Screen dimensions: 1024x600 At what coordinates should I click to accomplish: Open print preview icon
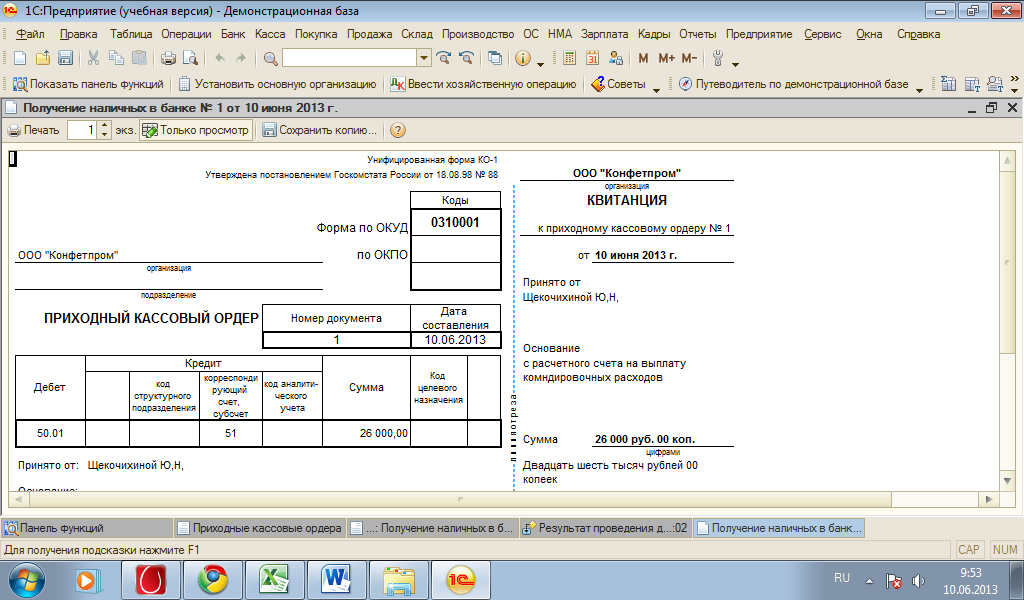click(190, 58)
